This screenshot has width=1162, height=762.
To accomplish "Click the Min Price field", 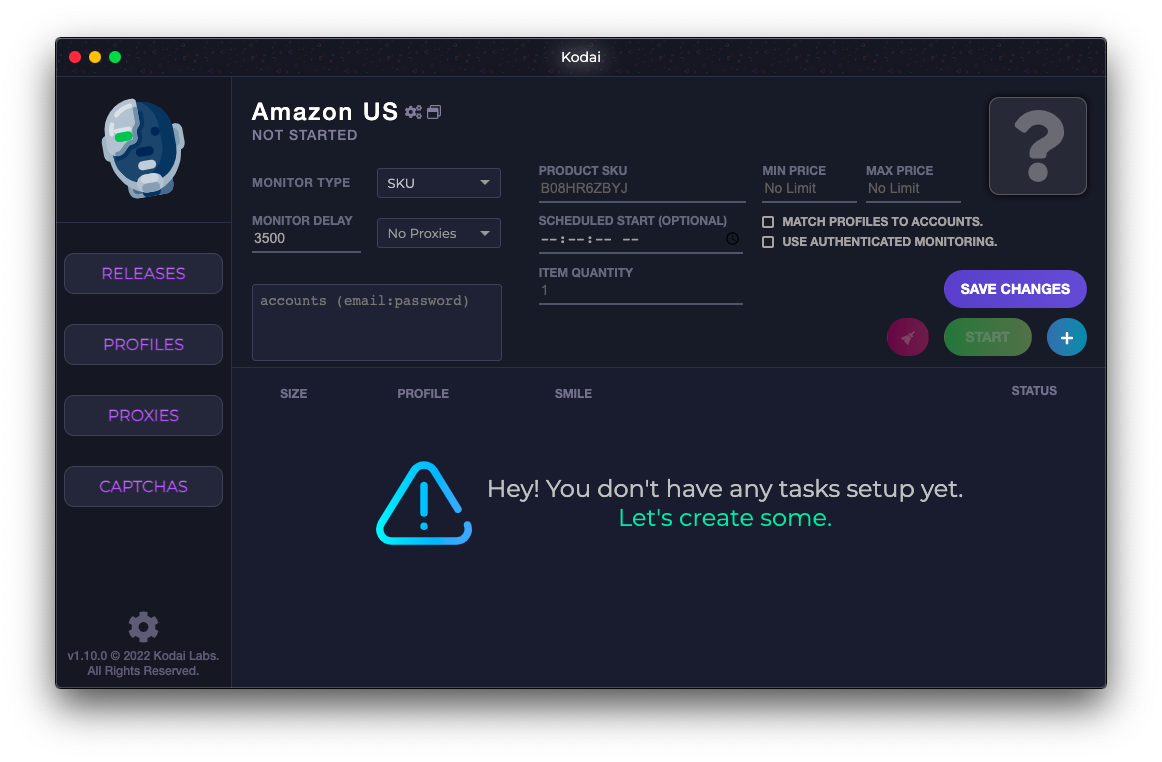I will 809,189.
